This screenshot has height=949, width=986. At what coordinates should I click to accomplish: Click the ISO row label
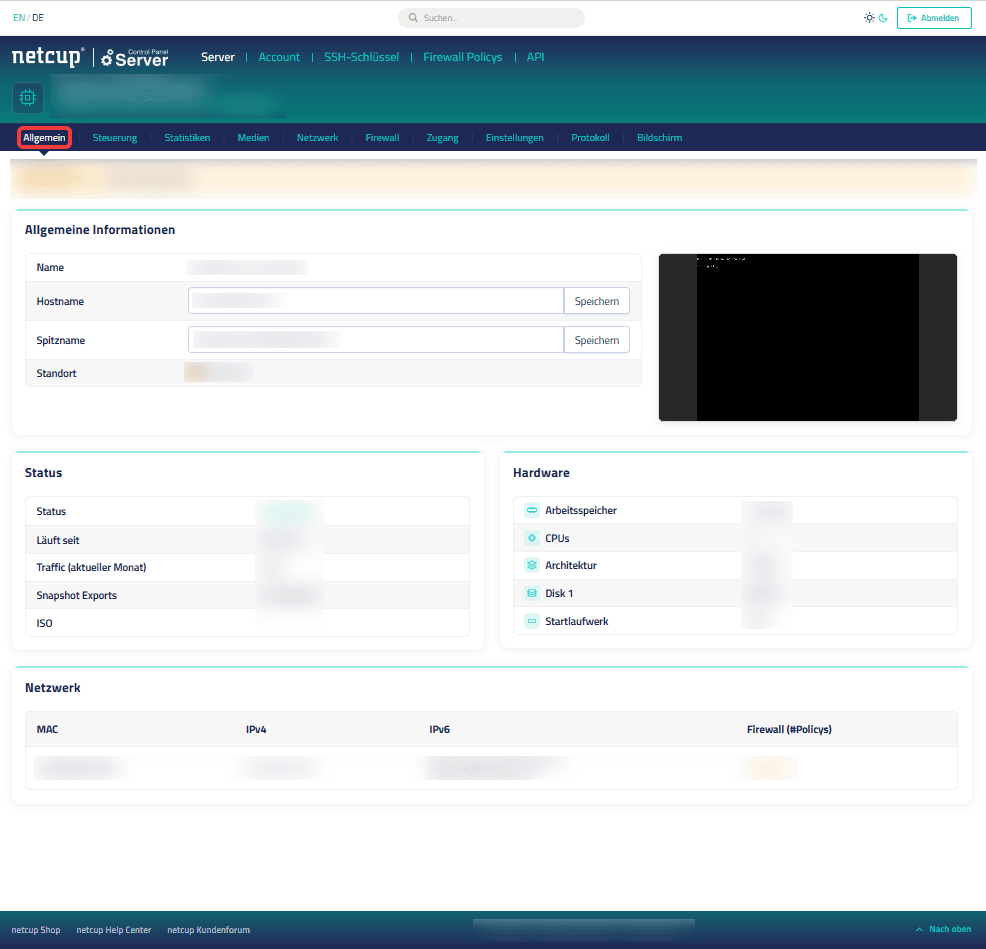44,623
